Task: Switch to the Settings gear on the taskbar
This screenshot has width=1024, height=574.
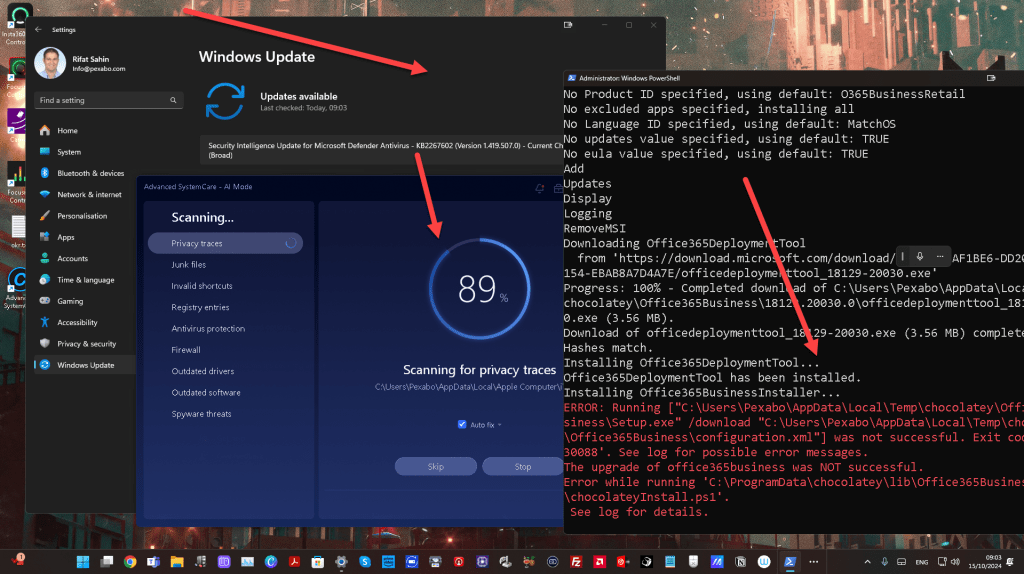Action: tap(342, 562)
